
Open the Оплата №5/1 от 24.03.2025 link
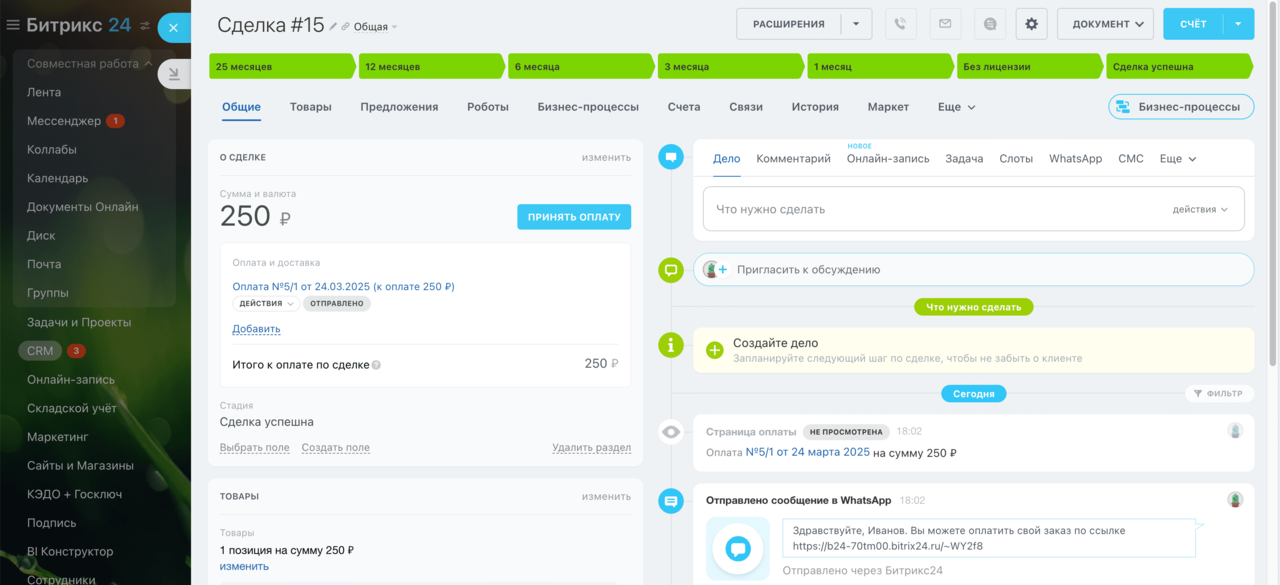tap(343, 286)
